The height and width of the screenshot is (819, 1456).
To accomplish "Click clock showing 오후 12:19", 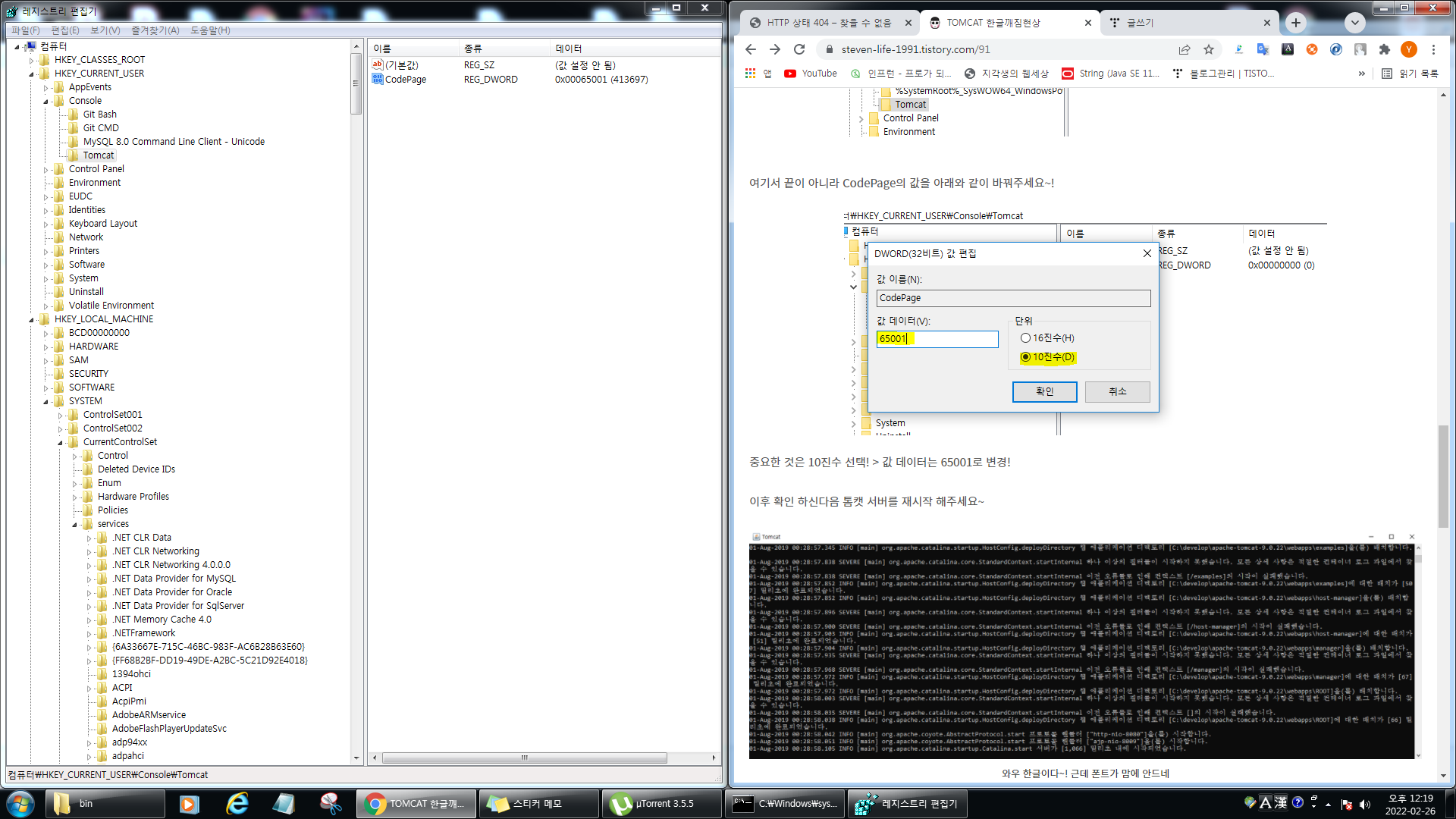I will [1410, 804].
